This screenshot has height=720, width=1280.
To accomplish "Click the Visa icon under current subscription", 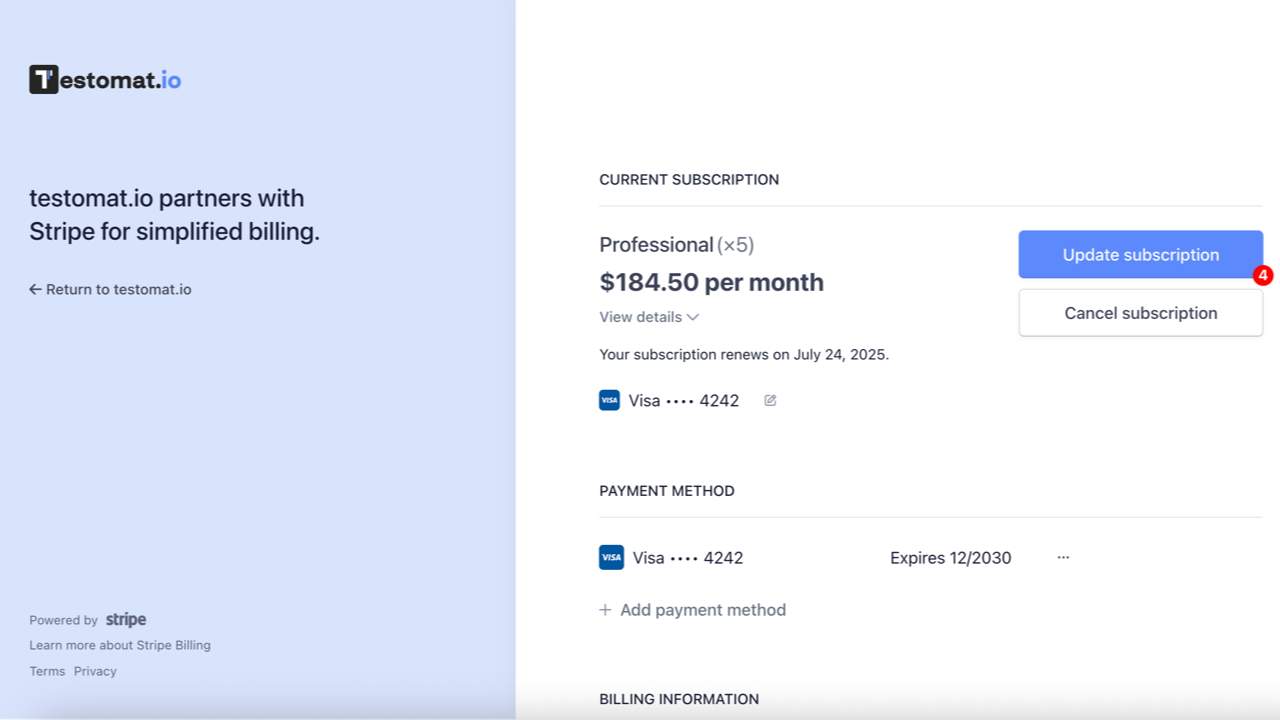I will [x=609, y=400].
